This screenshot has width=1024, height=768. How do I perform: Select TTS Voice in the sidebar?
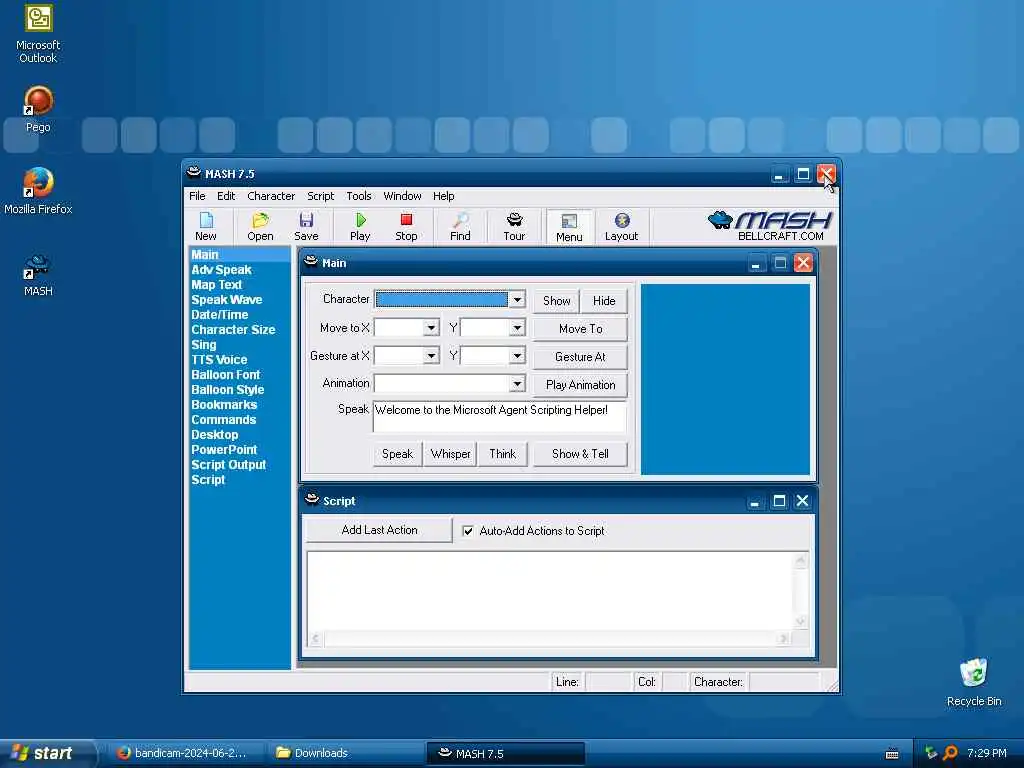pyautogui.click(x=219, y=360)
